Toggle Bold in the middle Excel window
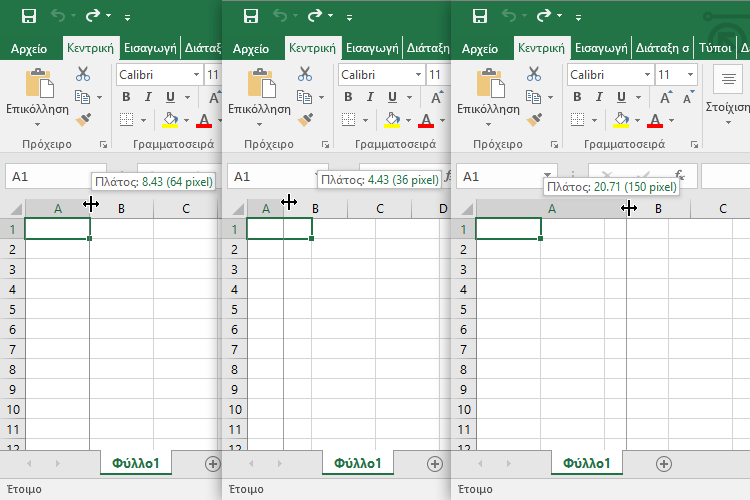Screen dimensions: 750x500 (348, 97)
